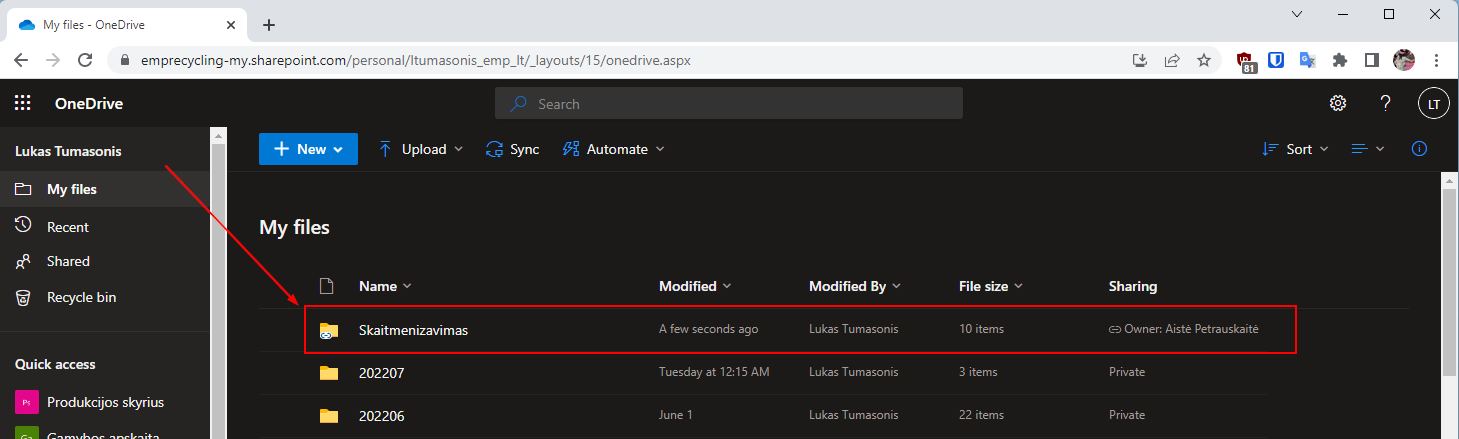Viewport: 1459px width, 439px height.
Task: Bookmark this page with the star icon
Action: pyautogui.click(x=1204, y=60)
